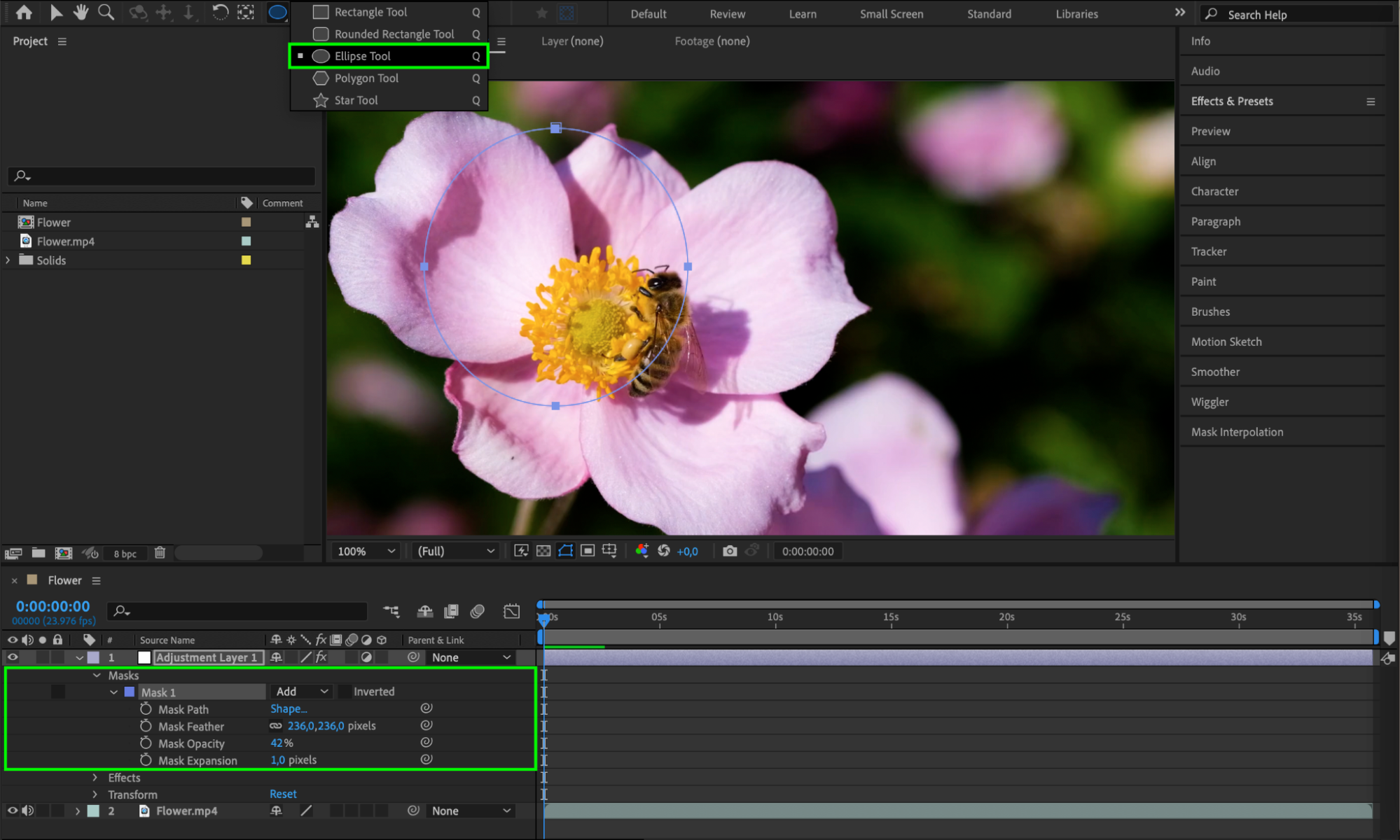Enable the Inverted checkbox for Mask 1
Viewport: 1400px width, 840px height.
(345, 692)
